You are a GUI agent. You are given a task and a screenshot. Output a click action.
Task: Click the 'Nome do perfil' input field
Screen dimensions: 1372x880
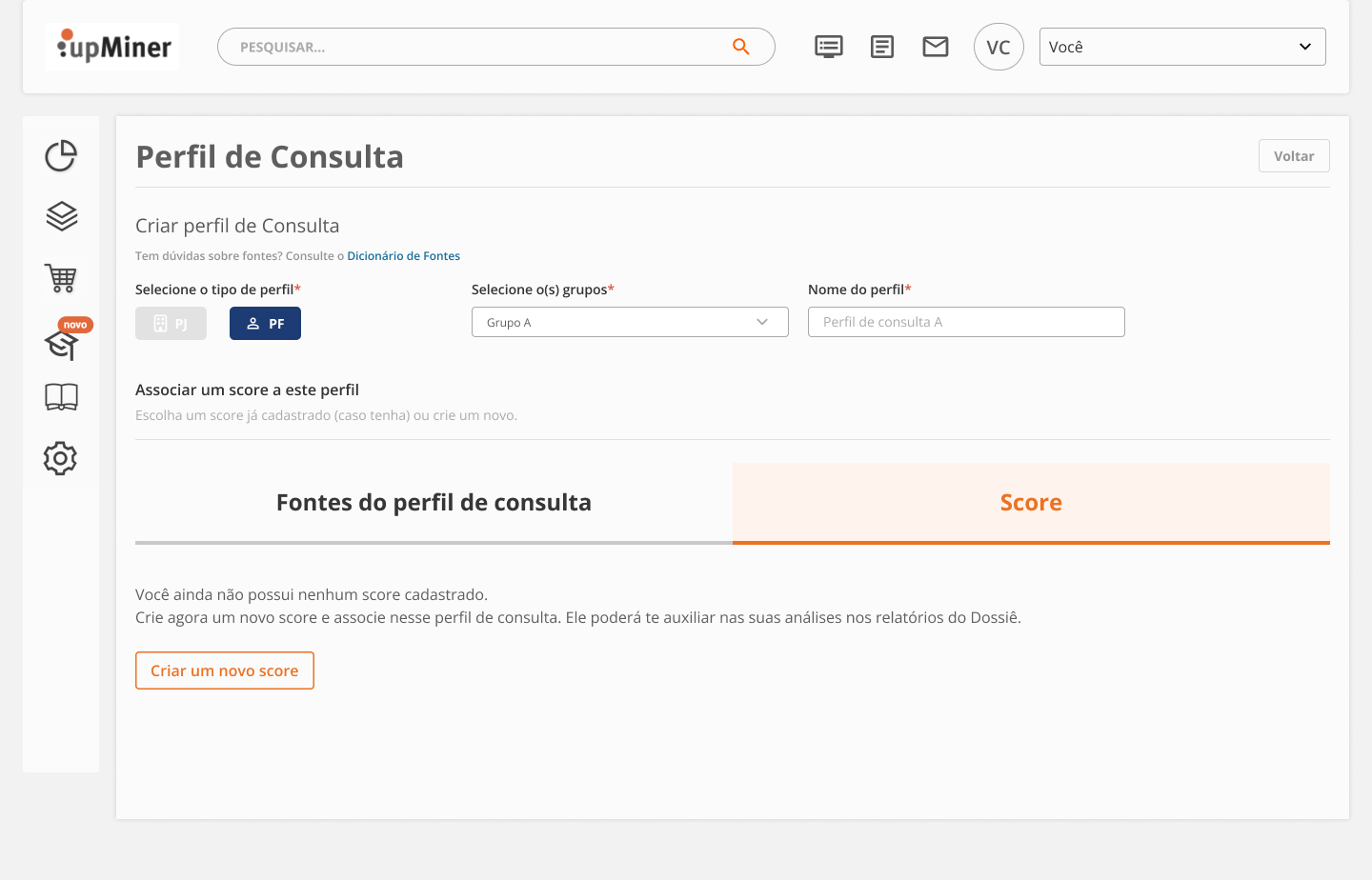pyautogui.click(x=966, y=322)
